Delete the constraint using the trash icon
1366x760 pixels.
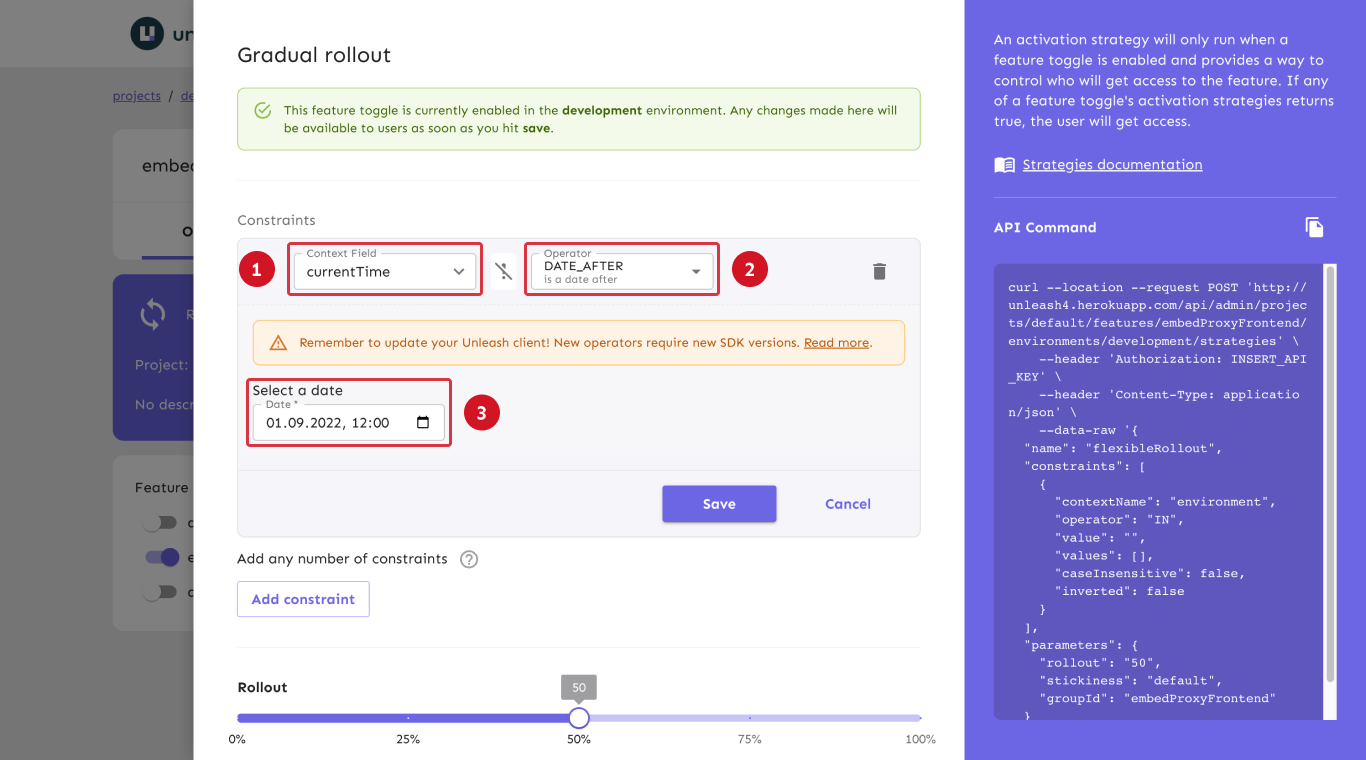879,270
